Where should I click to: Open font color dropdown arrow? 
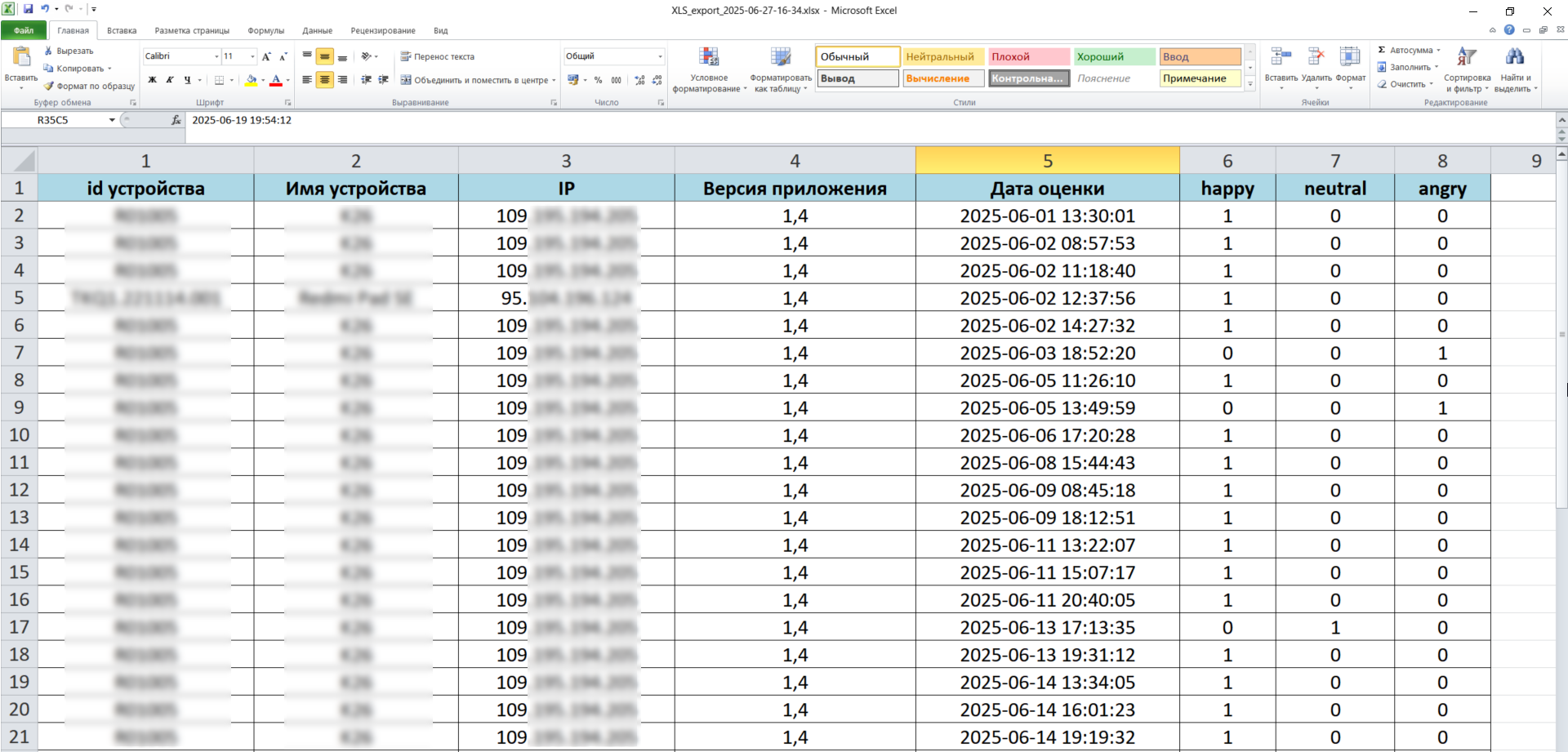[x=287, y=80]
